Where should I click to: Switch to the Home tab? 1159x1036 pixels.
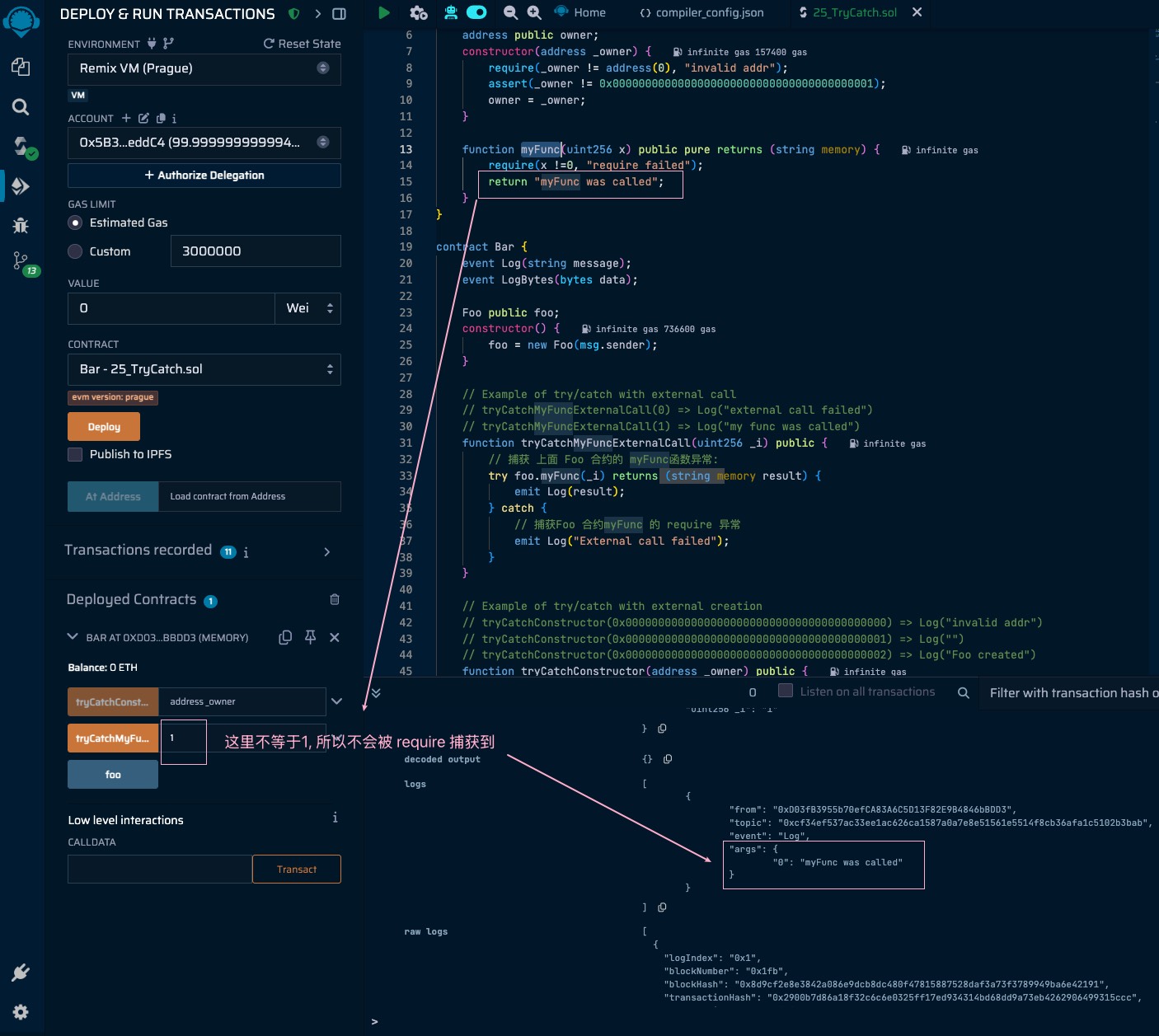pos(586,12)
